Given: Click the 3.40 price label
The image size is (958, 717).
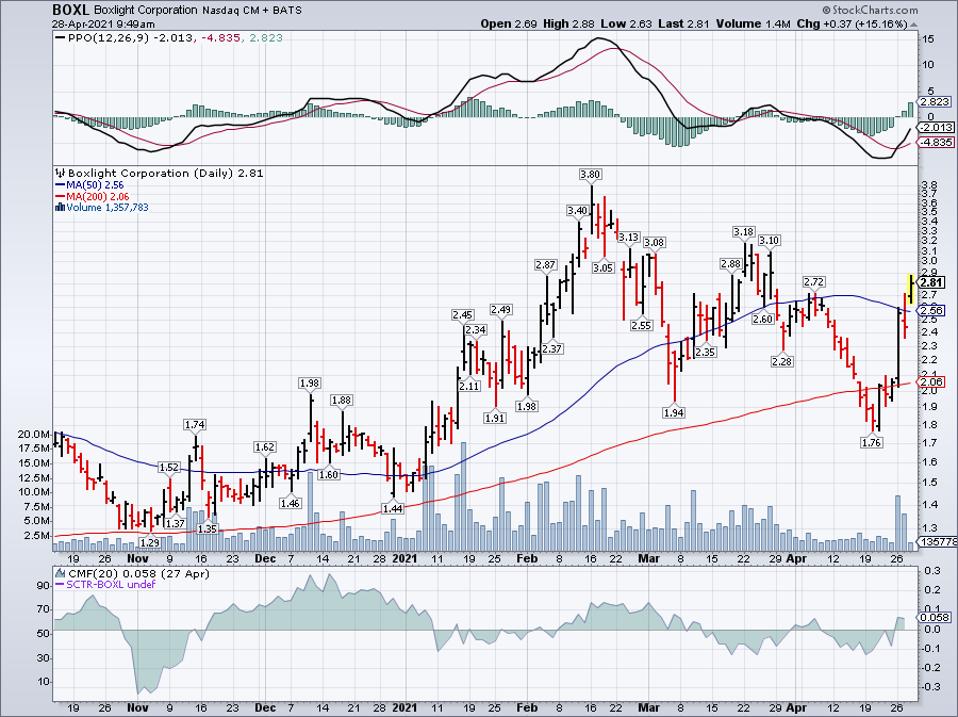Looking at the screenshot, I should click(x=577, y=211).
